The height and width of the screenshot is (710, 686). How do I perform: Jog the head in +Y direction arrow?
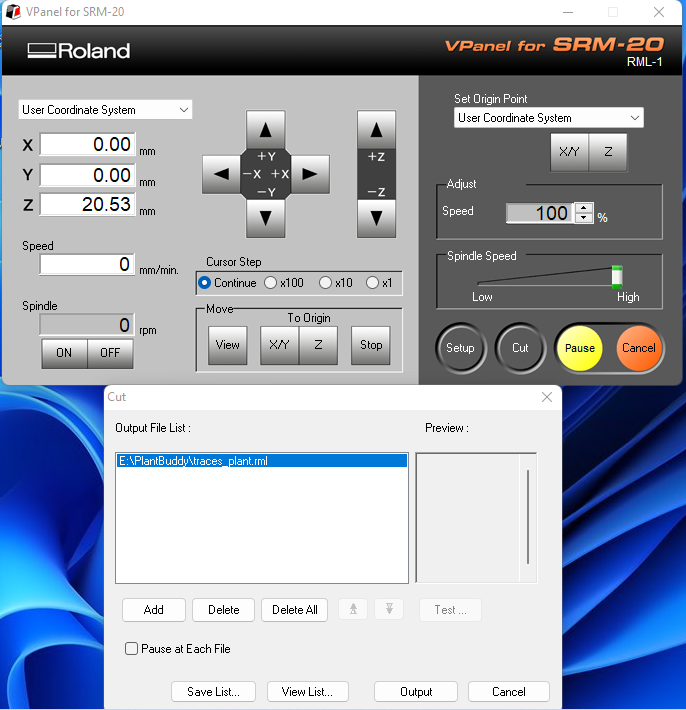coord(266,130)
